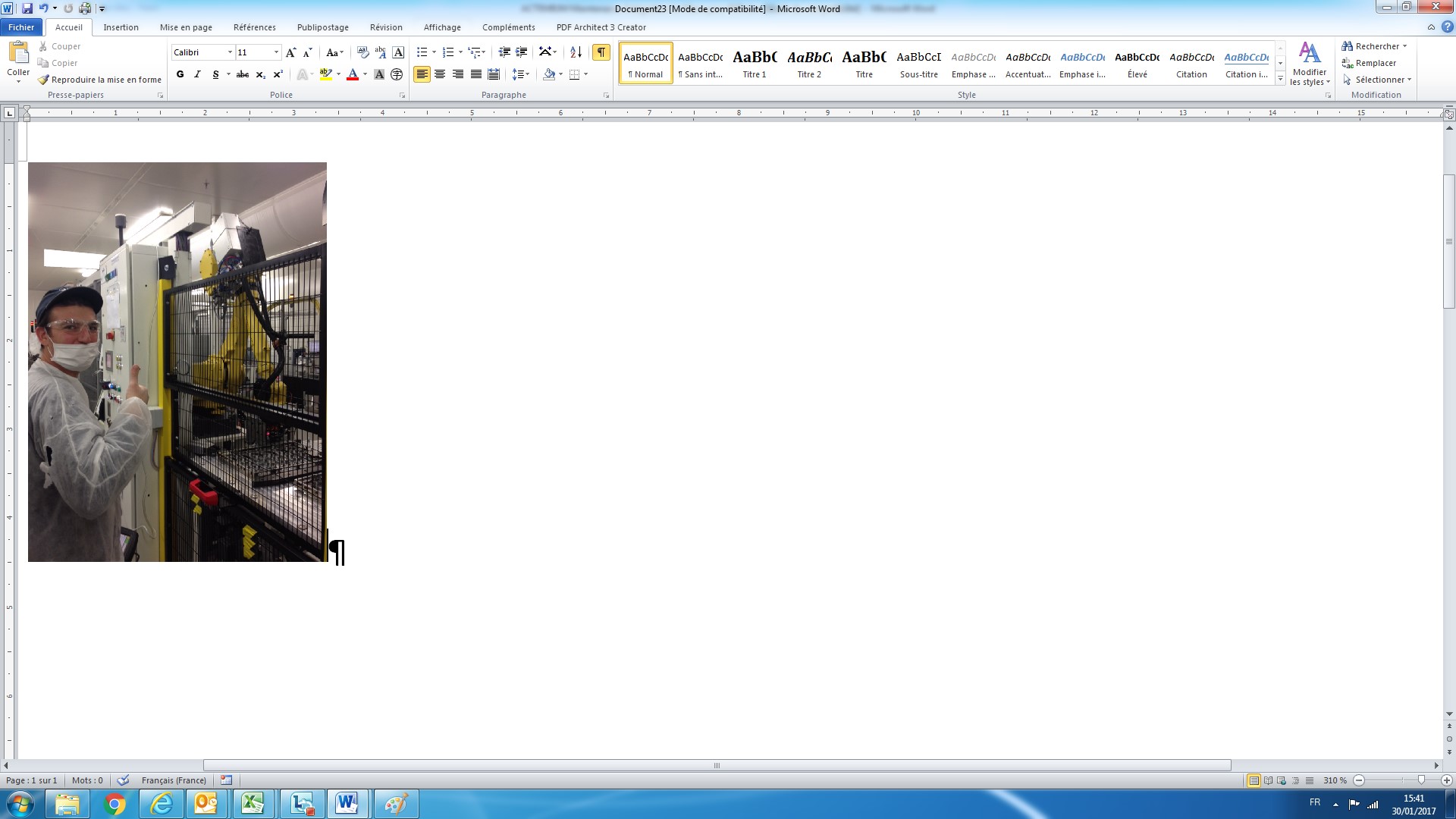Screen dimensions: 1456x819
Task: Open Excel from the Windows taskbar
Action: [253, 804]
